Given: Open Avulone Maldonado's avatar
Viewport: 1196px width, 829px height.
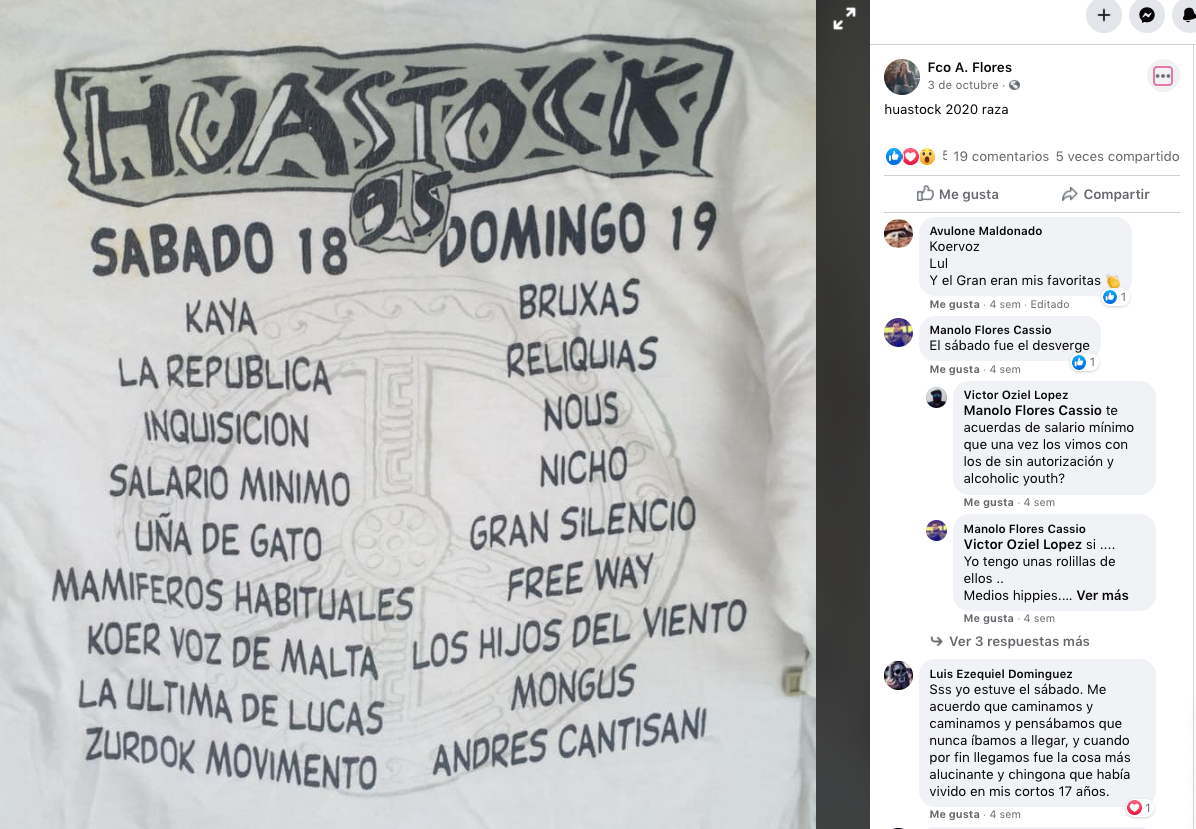Looking at the screenshot, I should [899, 233].
